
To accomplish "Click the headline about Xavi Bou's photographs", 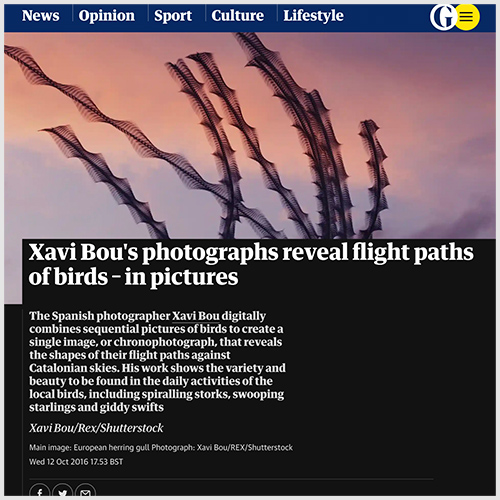I will pos(251,264).
